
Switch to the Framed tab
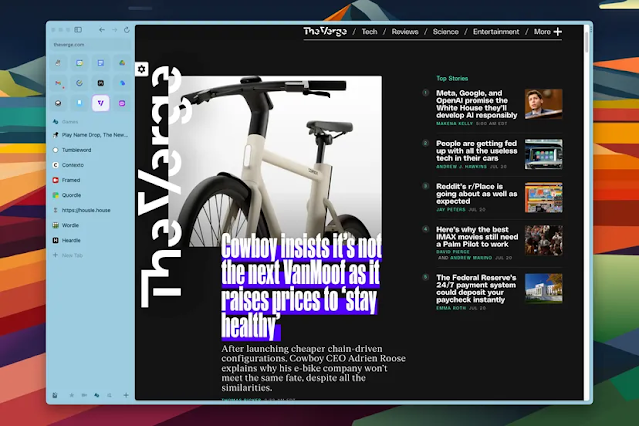[x=90, y=180]
